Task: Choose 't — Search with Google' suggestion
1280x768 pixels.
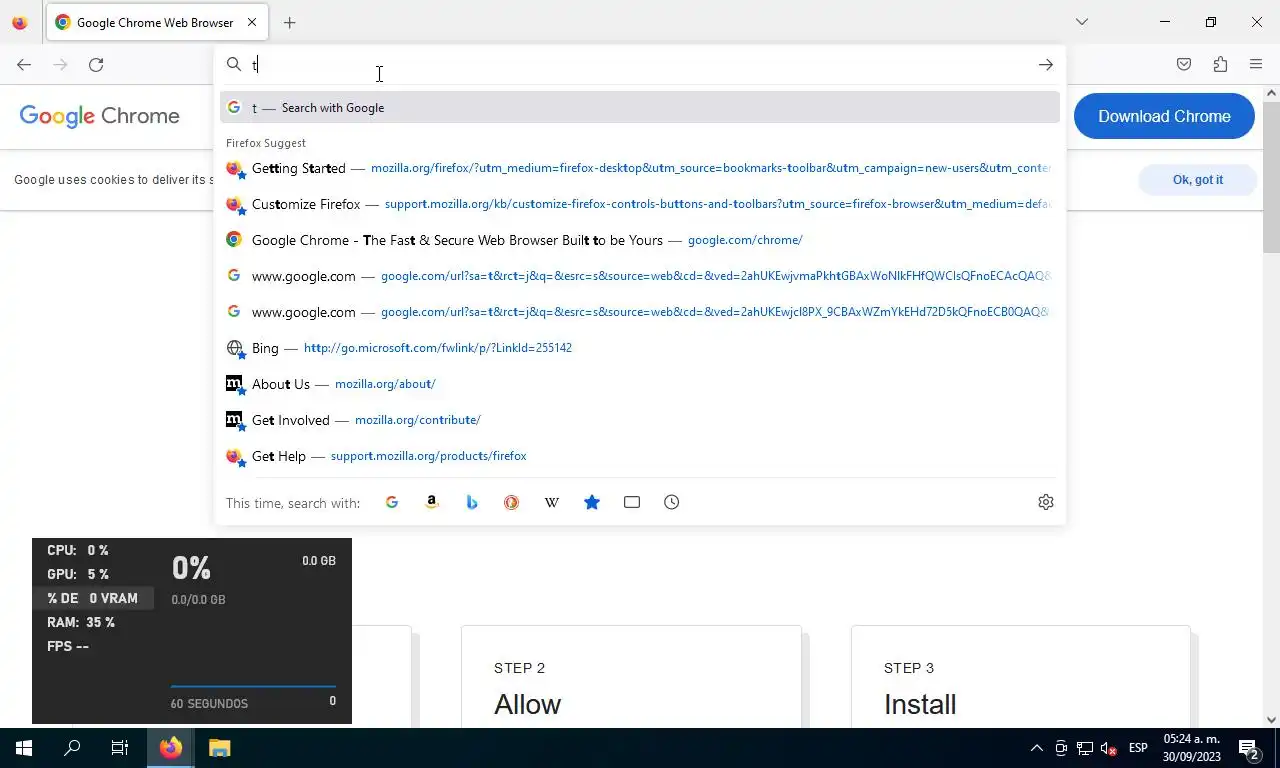Action: click(640, 107)
